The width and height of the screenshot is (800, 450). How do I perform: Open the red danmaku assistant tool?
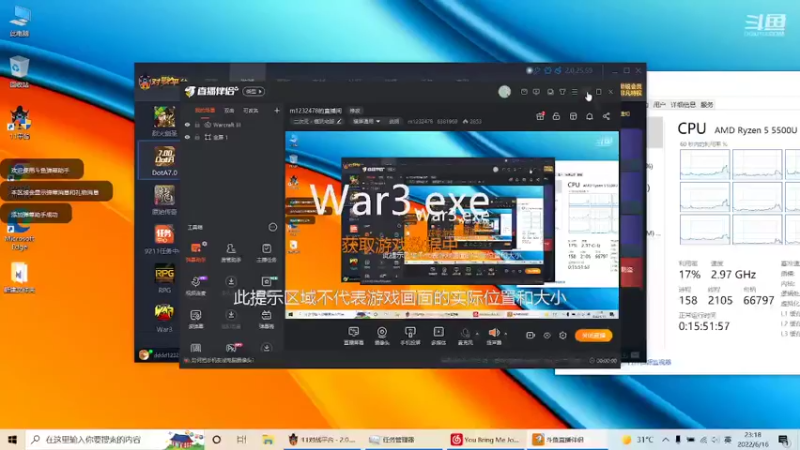coord(196,252)
